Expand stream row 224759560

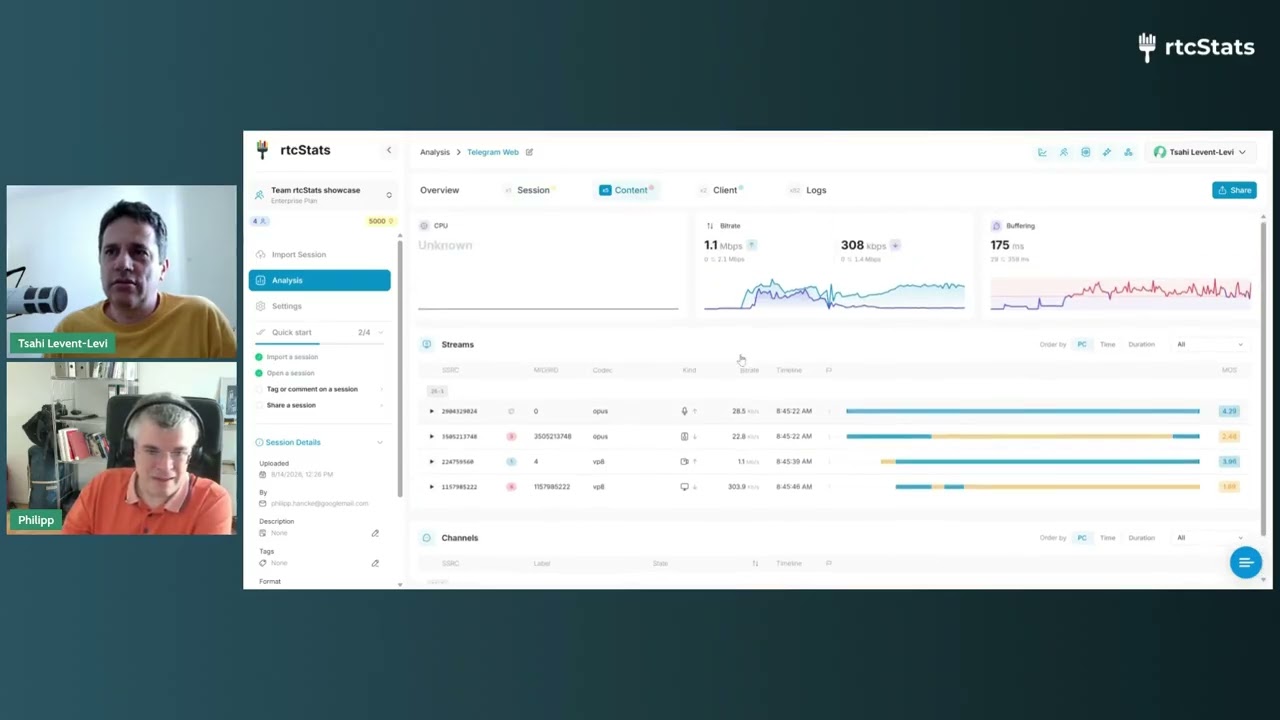pyautogui.click(x=432, y=462)
